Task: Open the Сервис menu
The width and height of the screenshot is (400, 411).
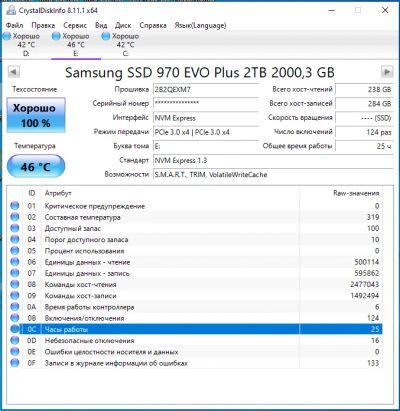Action: point(75,25)
